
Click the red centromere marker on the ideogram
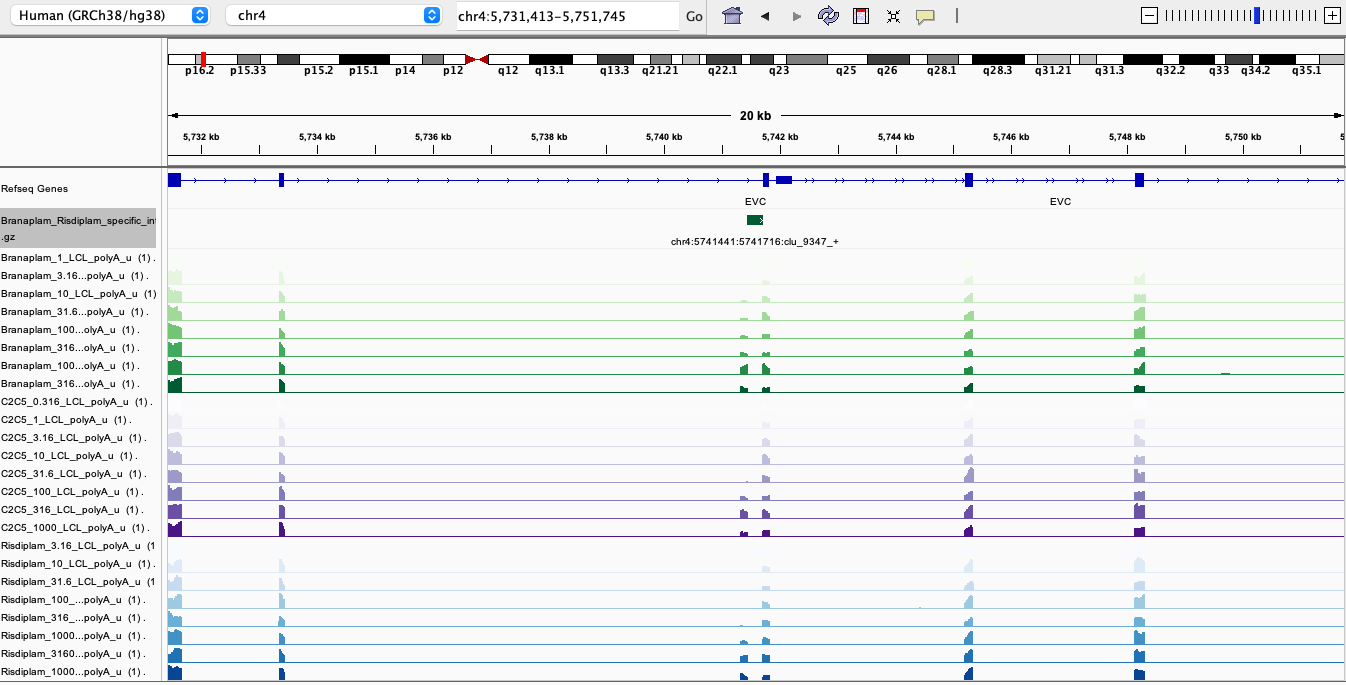tap(477, 60)
